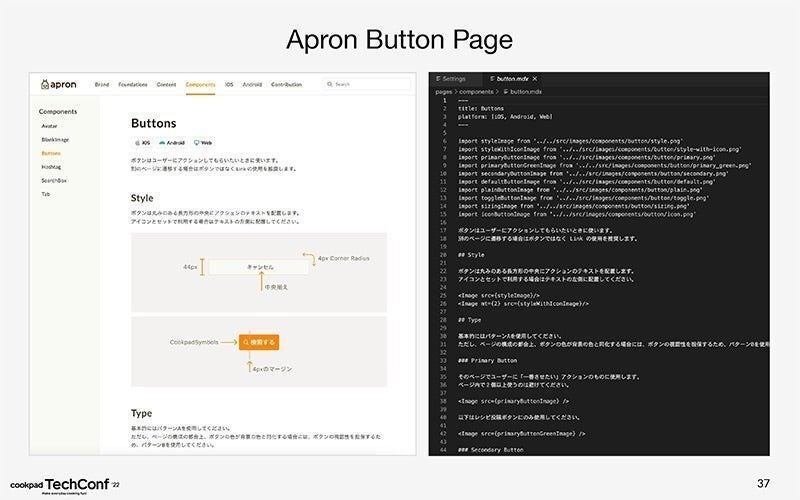This screenshot has width=800, height=500.
Task: Switch to the Settings editor tab
Action: tap(451, 79)
